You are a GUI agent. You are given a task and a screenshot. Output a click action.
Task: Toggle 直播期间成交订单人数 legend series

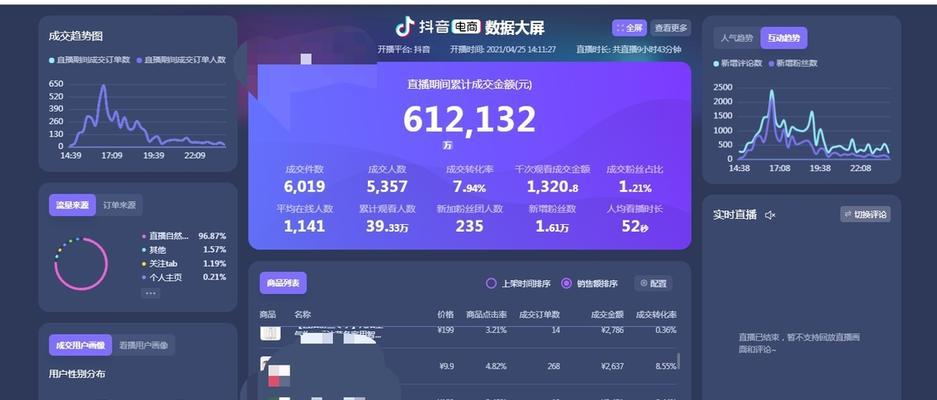[x=181, y=60]
